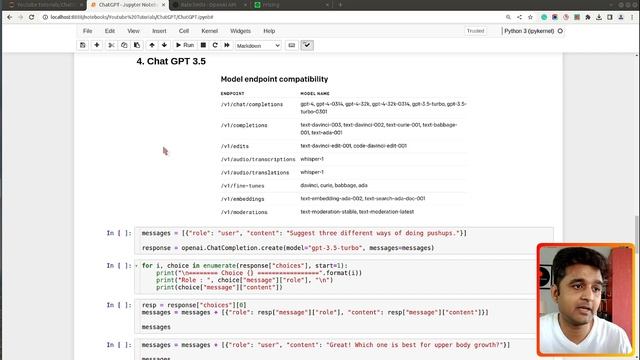Select the '4. Chat GPT 3.5' heading cell

tap(171, 61)
